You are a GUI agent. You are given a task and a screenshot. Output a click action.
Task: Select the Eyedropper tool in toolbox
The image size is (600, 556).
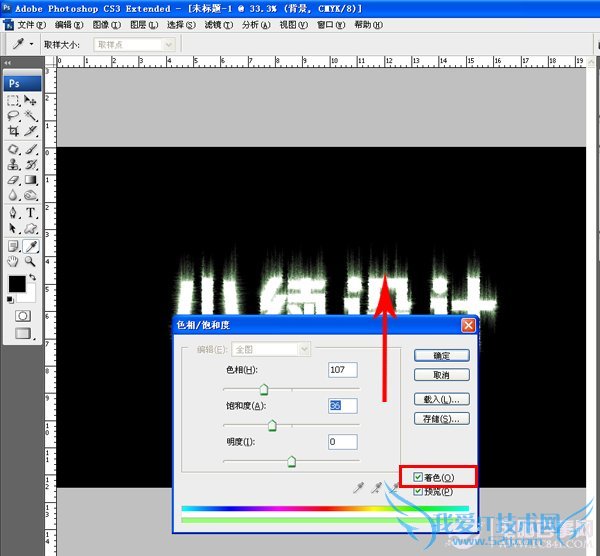click(x=31, y=246)
